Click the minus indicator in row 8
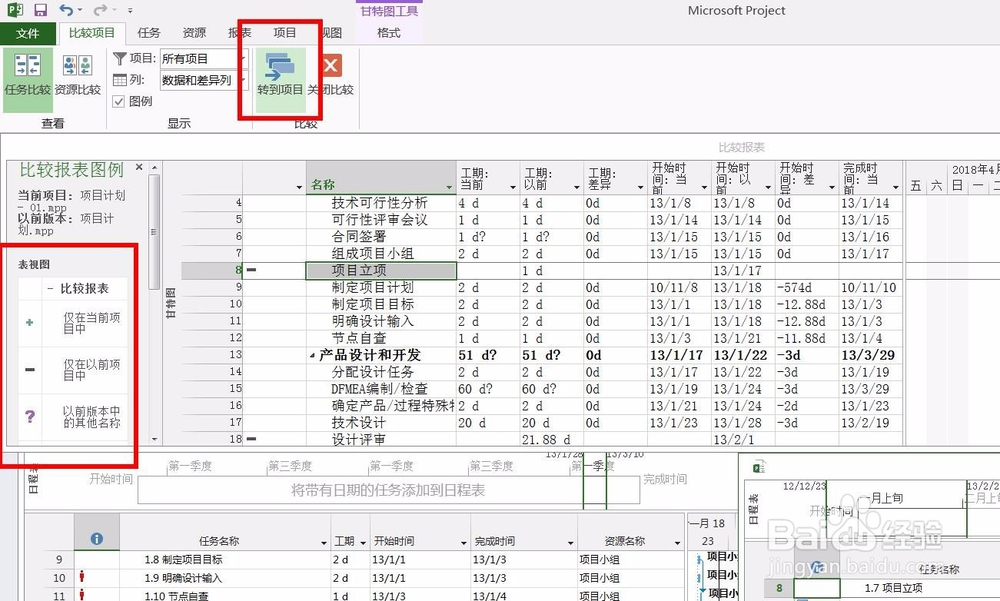 point(252,270)
